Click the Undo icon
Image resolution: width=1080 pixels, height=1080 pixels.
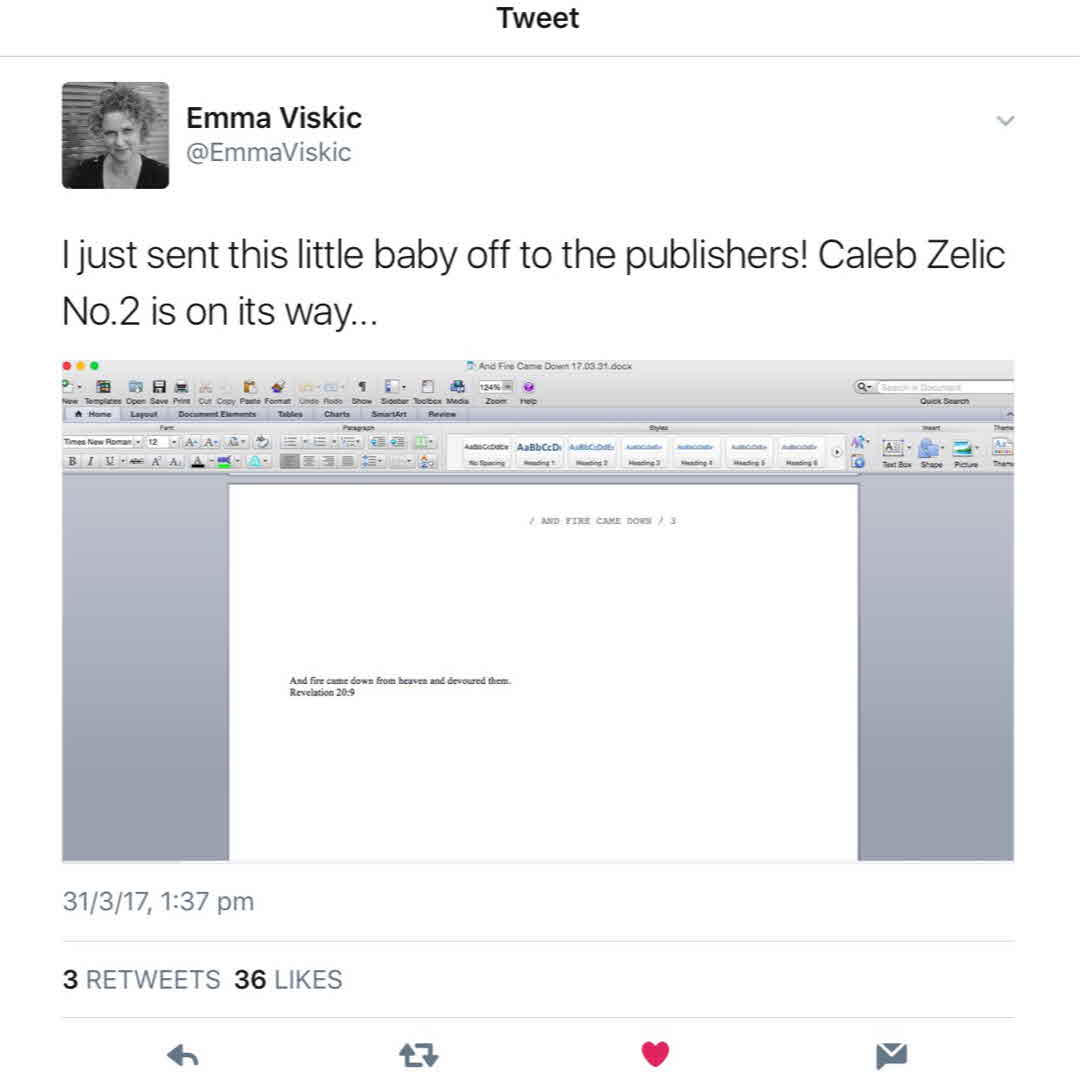pos(304,385)
